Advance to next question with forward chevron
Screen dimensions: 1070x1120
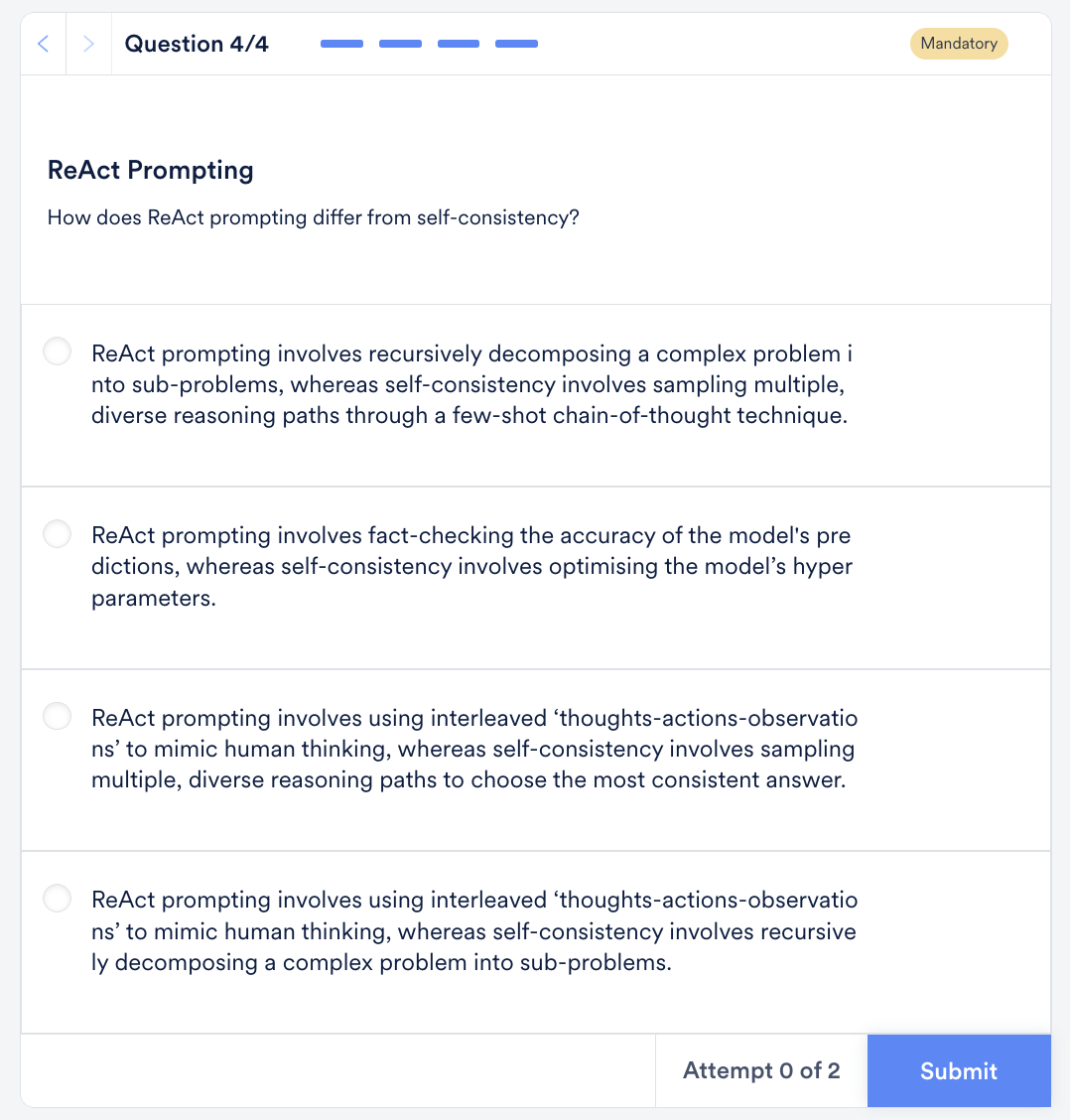(87, 44)
